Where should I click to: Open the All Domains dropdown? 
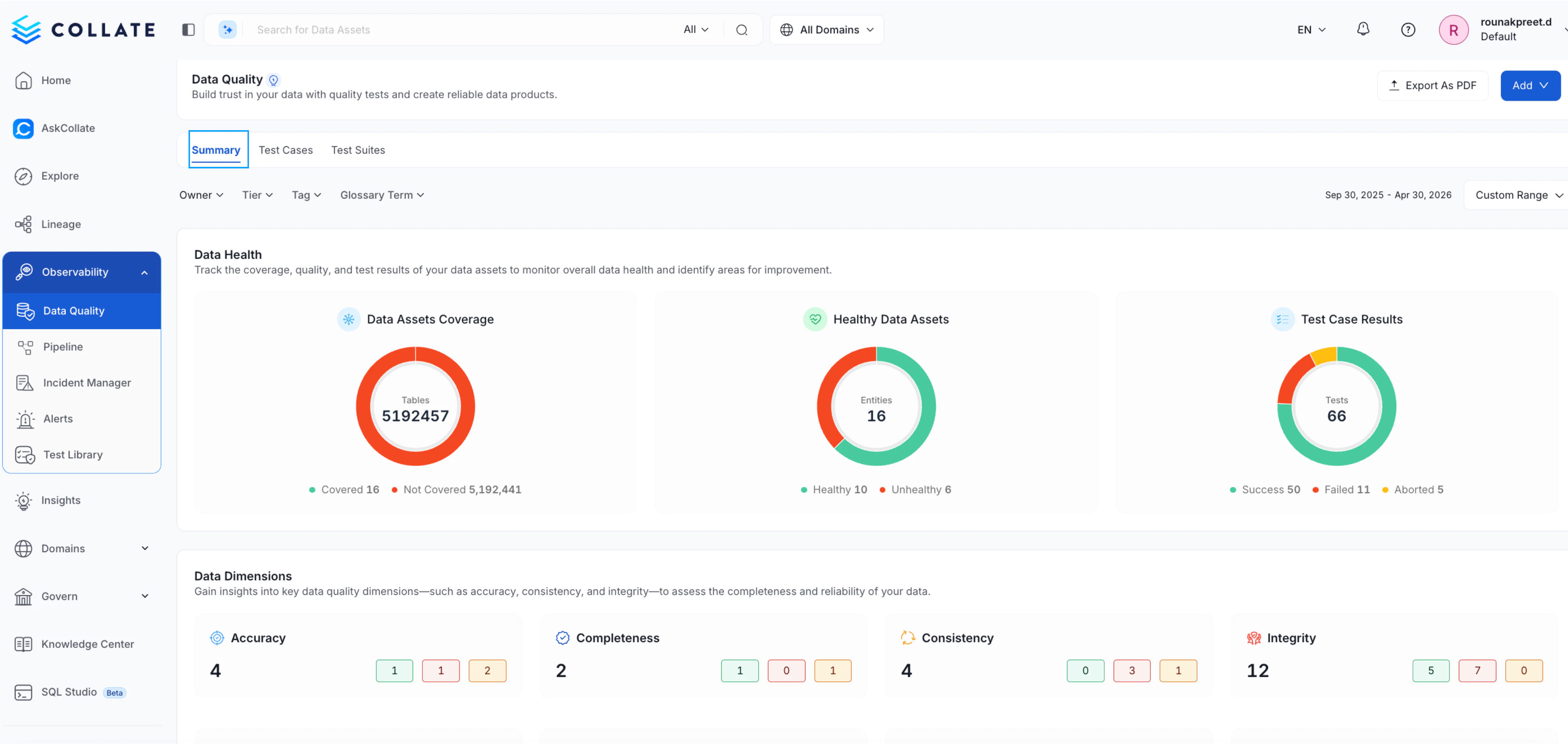[x=826, y=29]
